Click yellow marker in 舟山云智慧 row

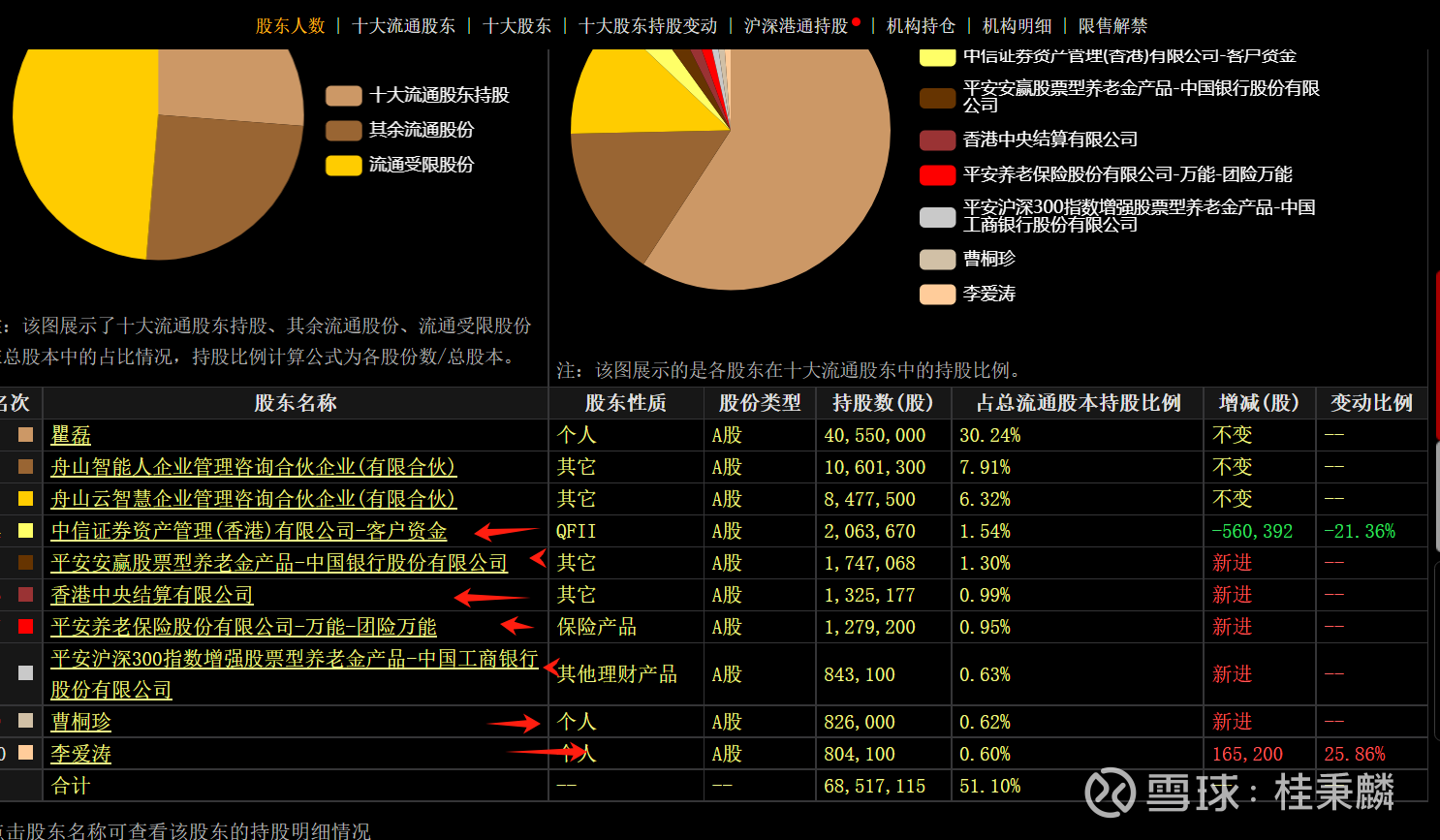coord(26,499)
